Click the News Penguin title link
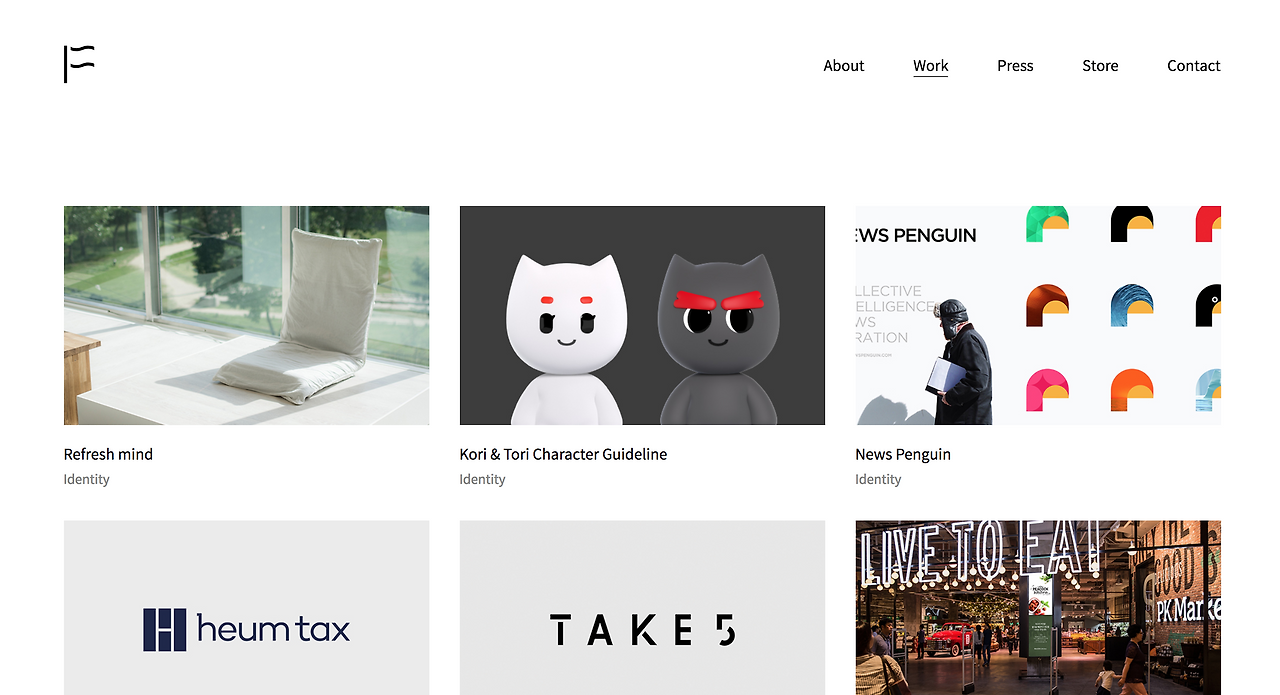Image resolution: width=1280 pixels, height=695 pixels. tap(903, 454)
